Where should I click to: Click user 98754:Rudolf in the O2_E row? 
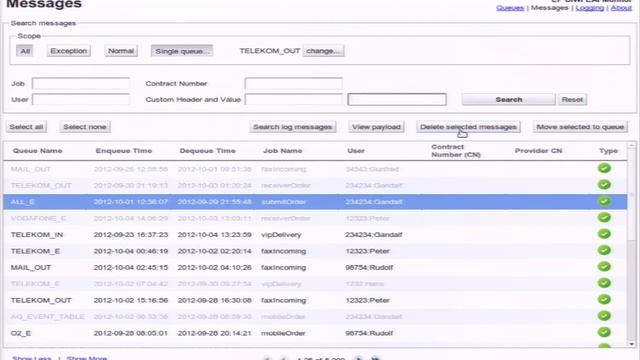pos(369,333)
